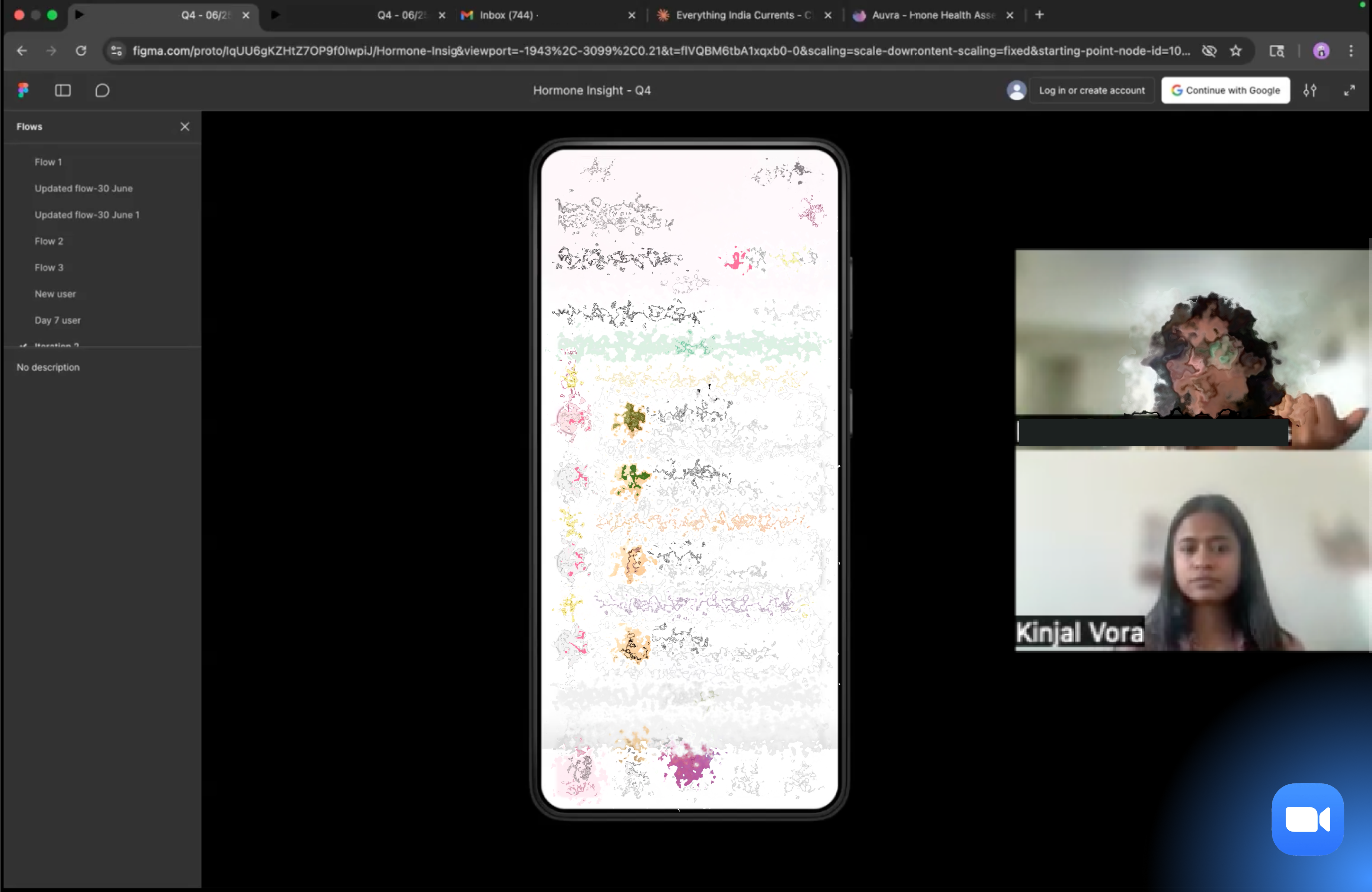Open the tab search icon in Chrome toolbar
The width and height of the screenshot is (1372, 892).
(1277, 51)
